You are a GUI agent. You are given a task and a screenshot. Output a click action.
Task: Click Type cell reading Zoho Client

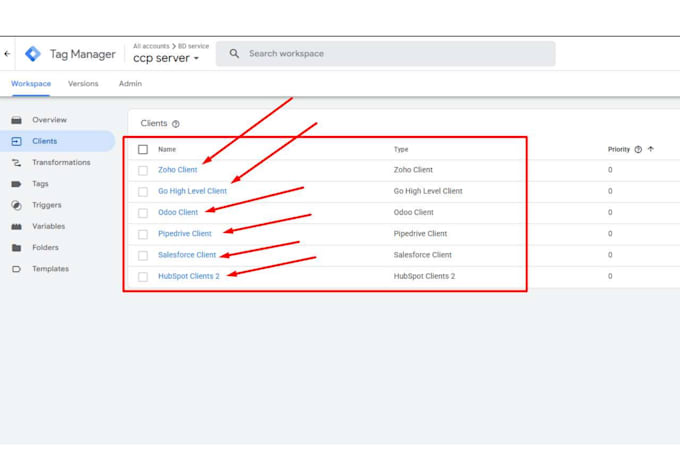coord(413,170)
